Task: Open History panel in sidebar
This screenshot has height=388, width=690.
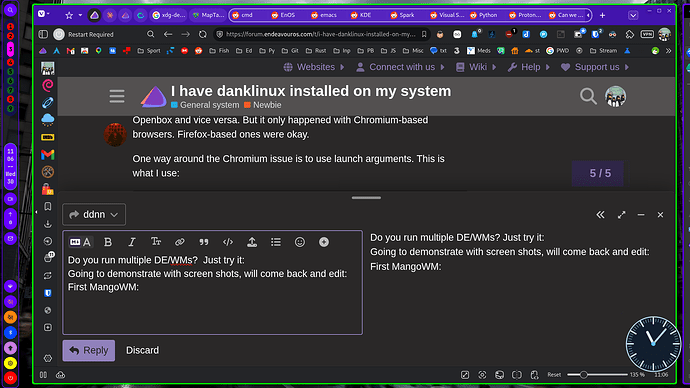Action: click(x=48, y=241)
